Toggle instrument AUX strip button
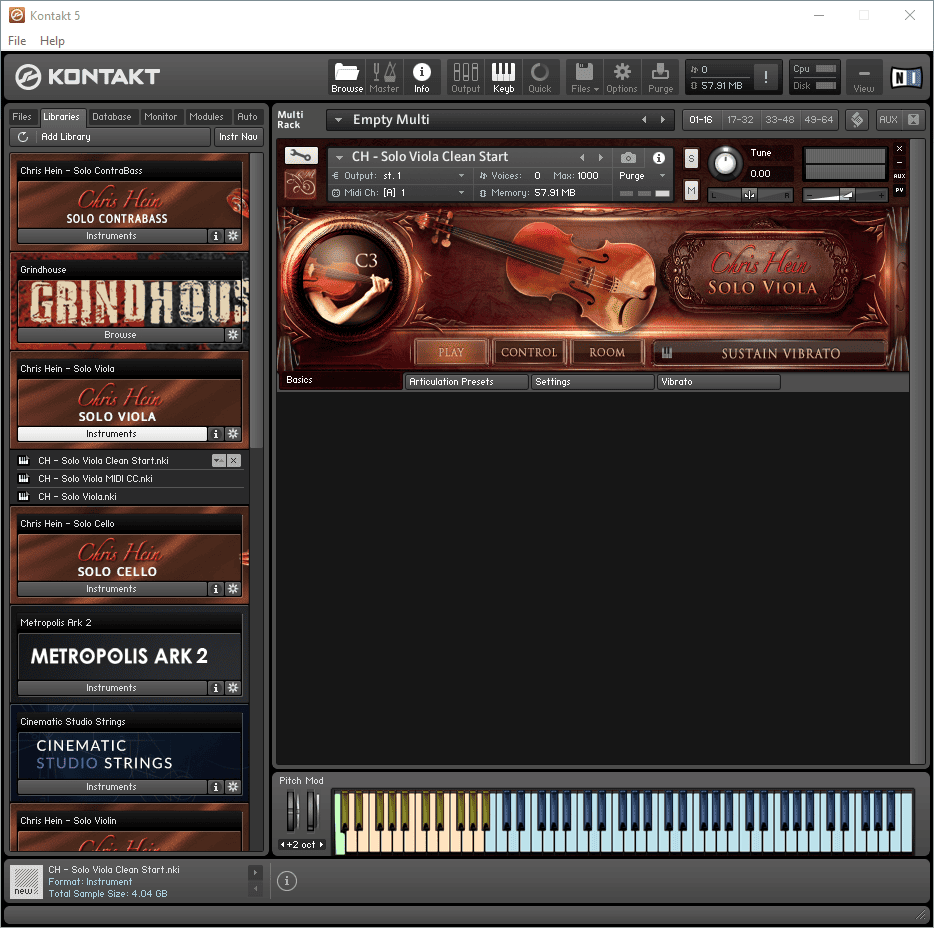This screenshot has width=934, height=928. click(x=899, y=176)
